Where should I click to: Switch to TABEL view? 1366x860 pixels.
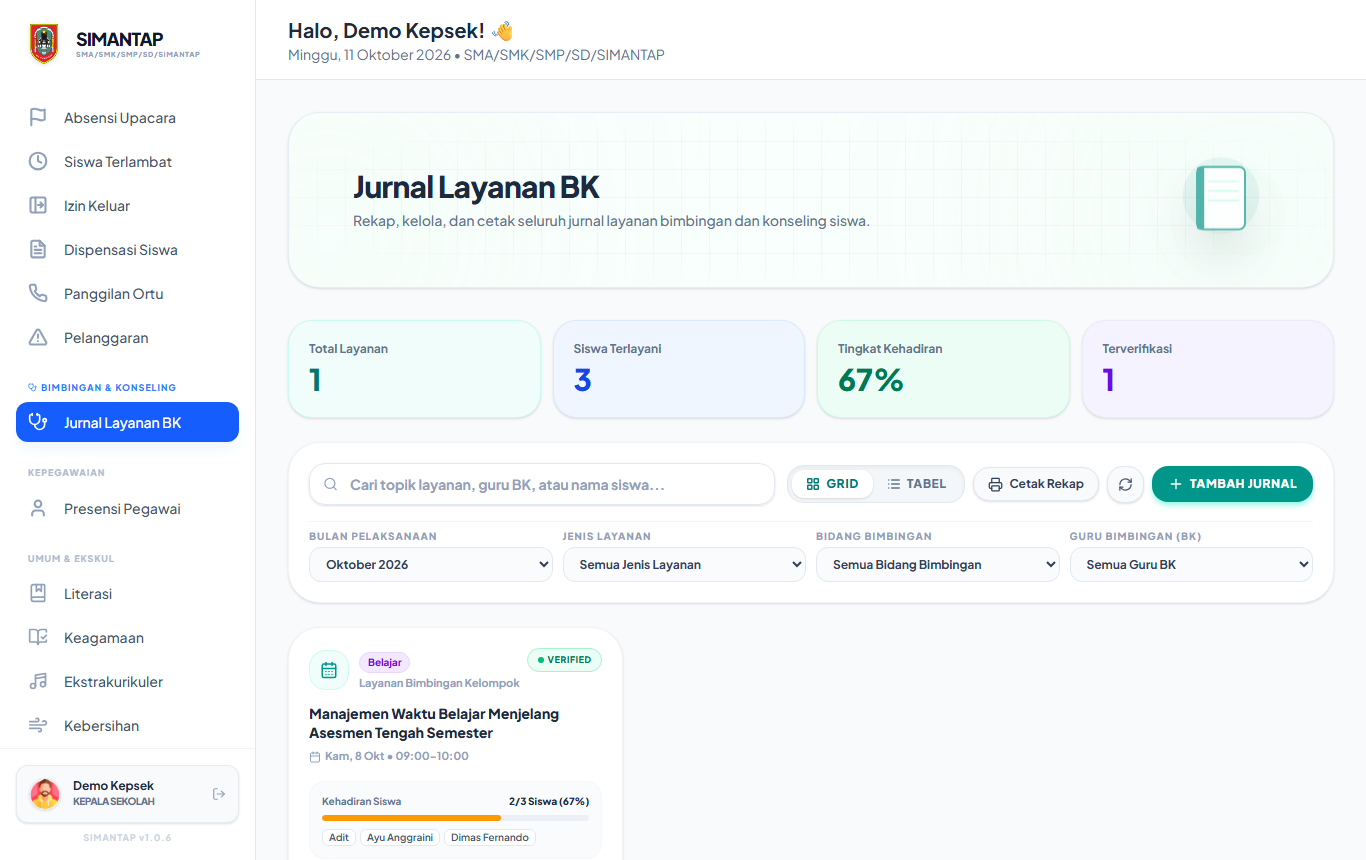[x=916, y=484]
